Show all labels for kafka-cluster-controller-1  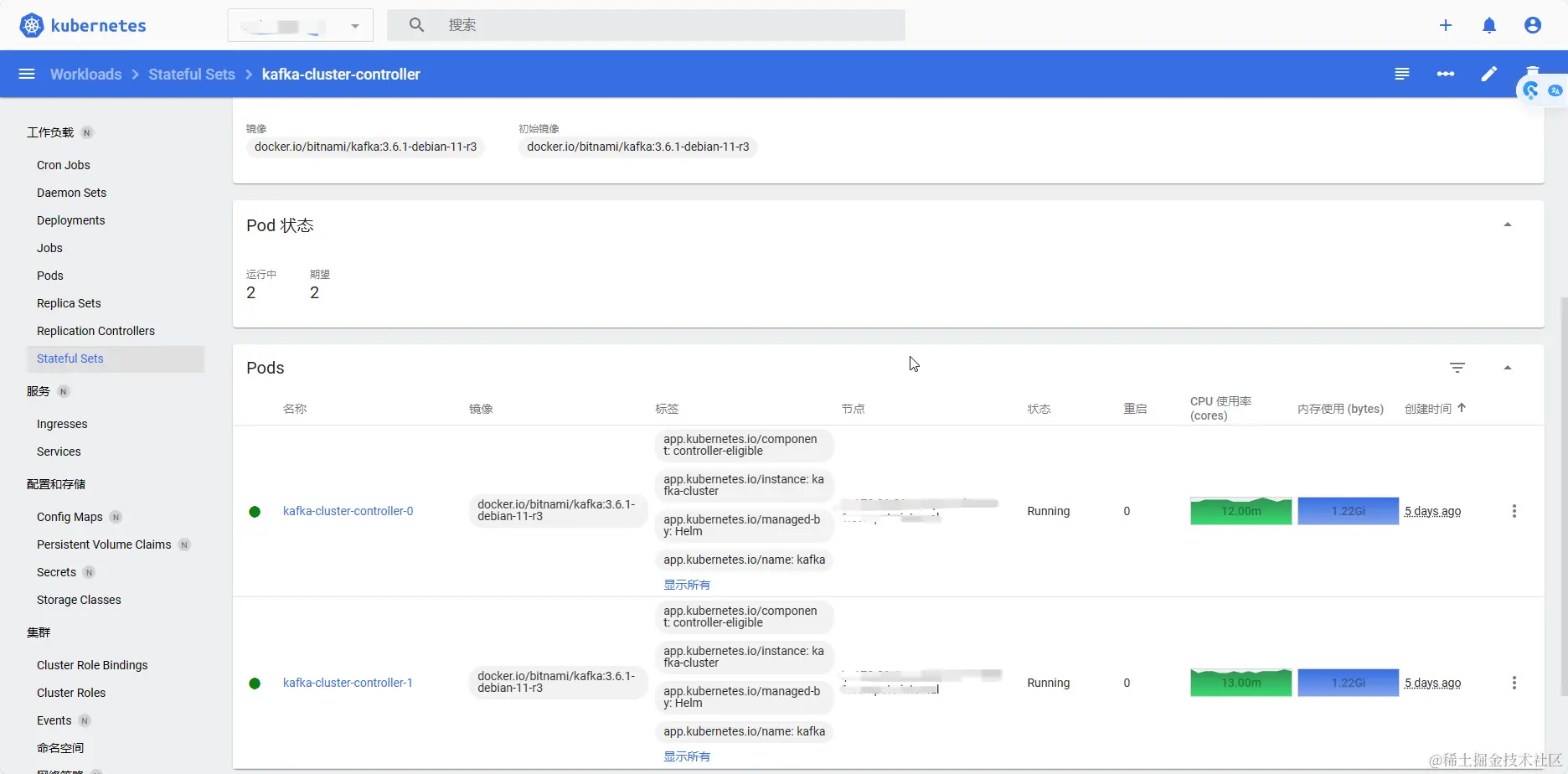[x=686, y=756]
